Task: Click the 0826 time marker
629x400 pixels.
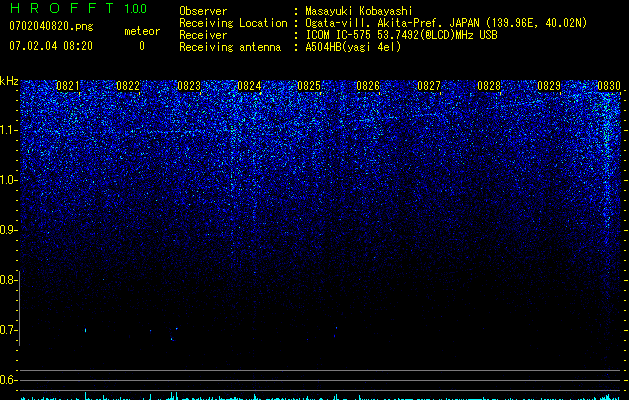Action: 368,86
